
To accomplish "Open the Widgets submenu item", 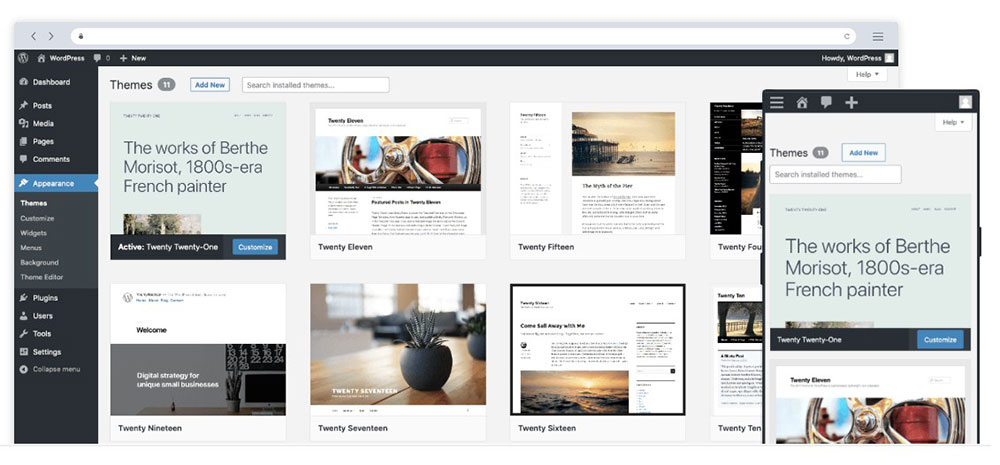I will click(x=33, y=233).
